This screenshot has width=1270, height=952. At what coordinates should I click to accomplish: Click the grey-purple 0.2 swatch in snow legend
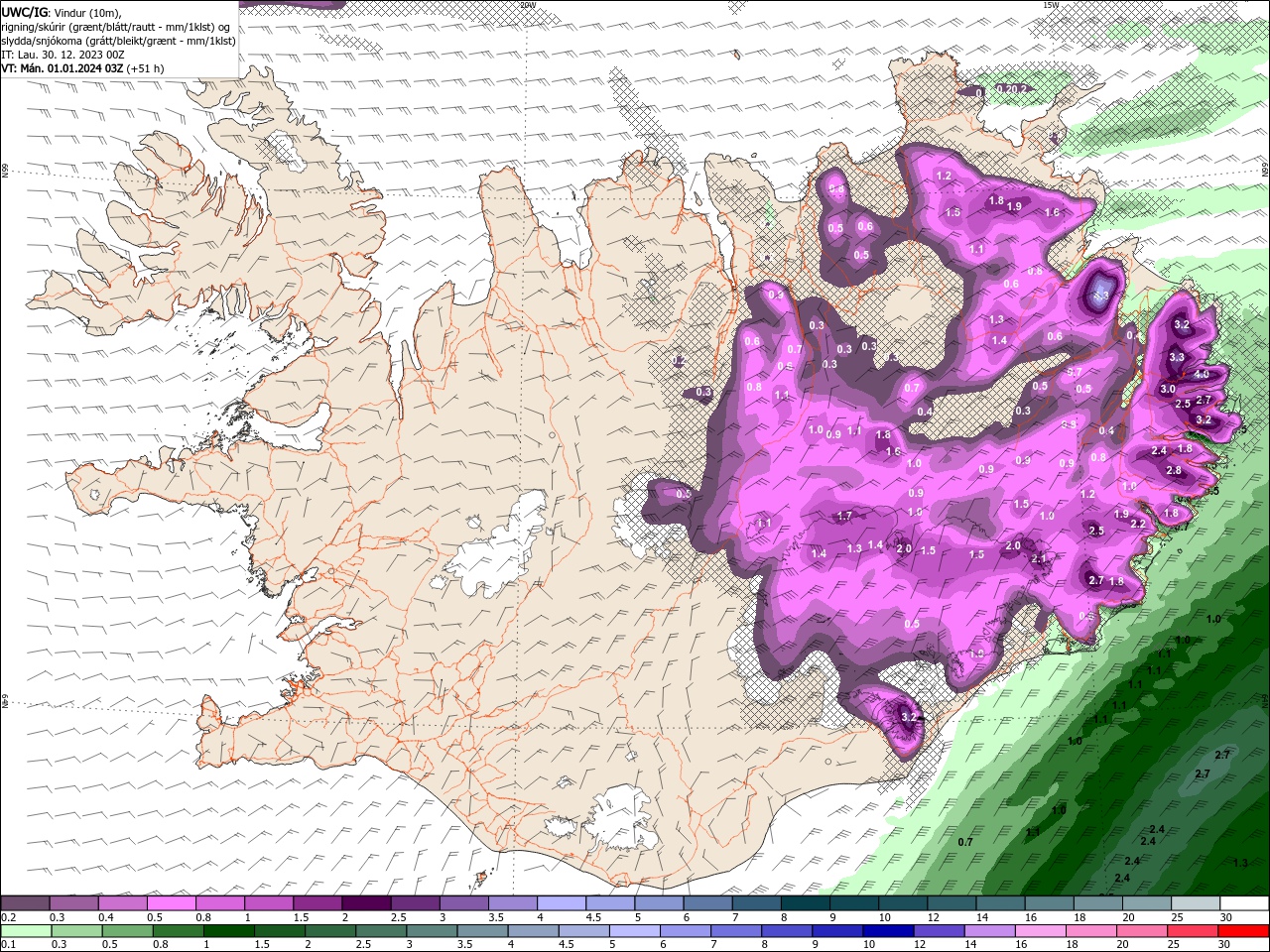[x=25, y=903]
